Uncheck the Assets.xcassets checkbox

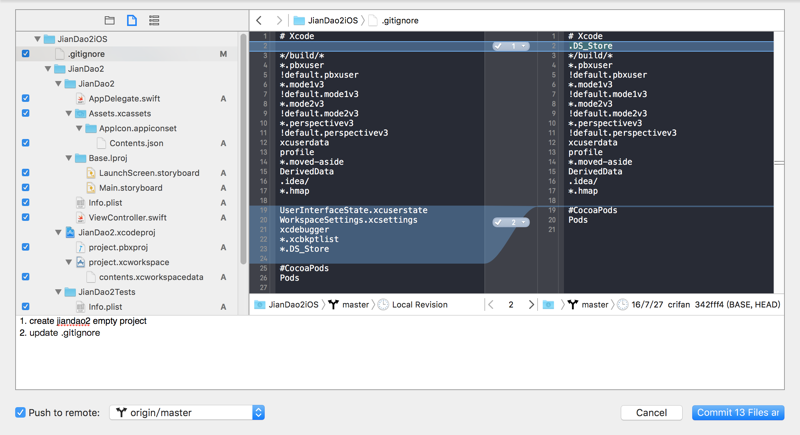click(x=26, y=113)
